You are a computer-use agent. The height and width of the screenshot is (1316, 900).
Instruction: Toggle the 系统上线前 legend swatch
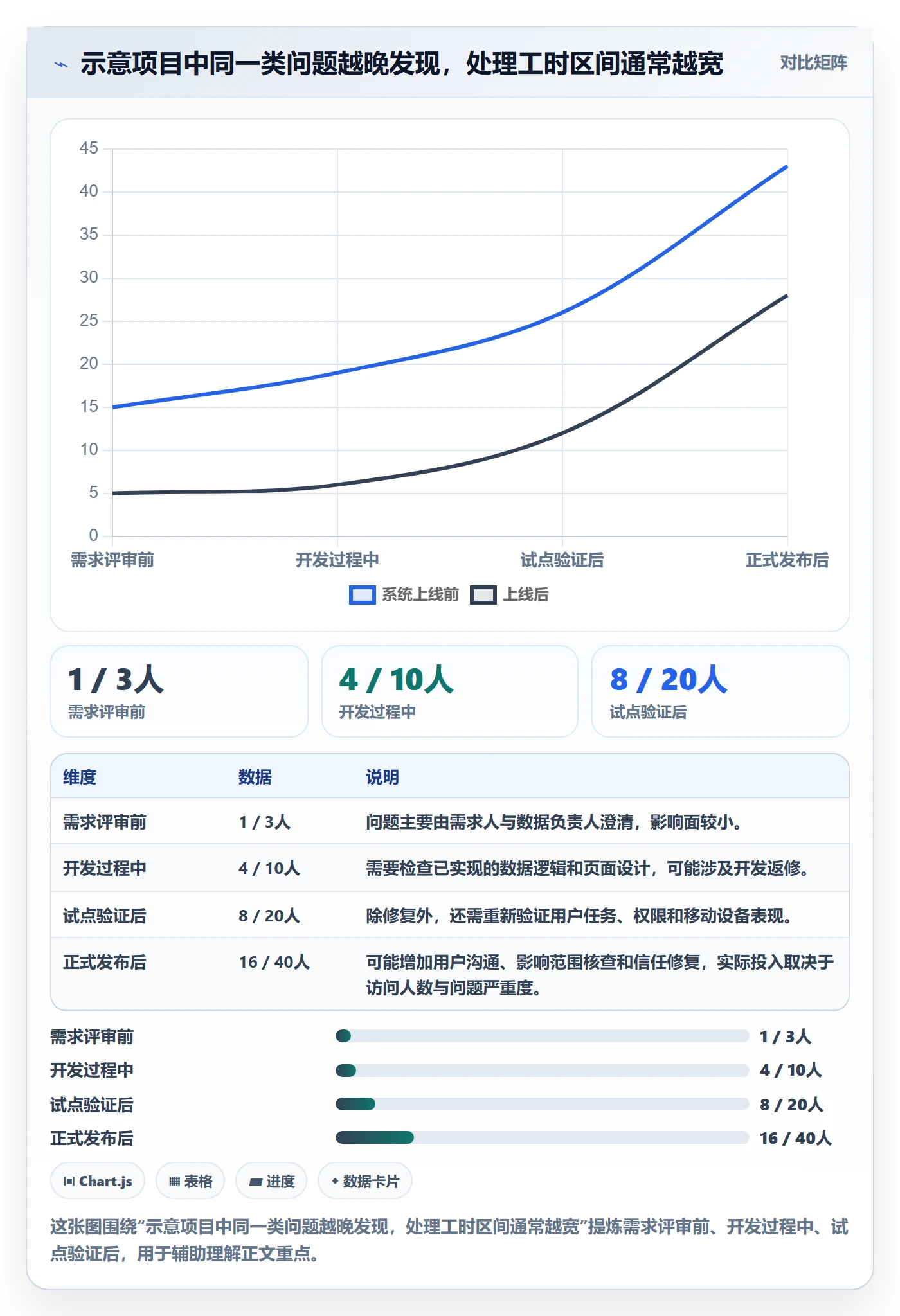coord(362,595)
